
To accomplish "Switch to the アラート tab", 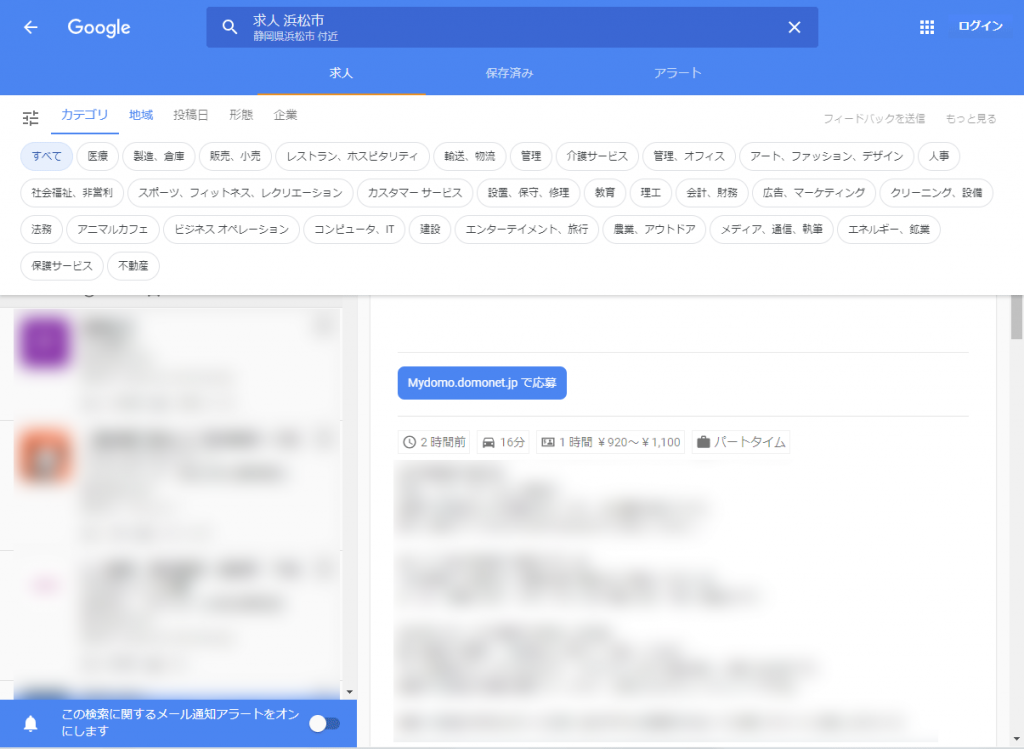I will 677,73.
